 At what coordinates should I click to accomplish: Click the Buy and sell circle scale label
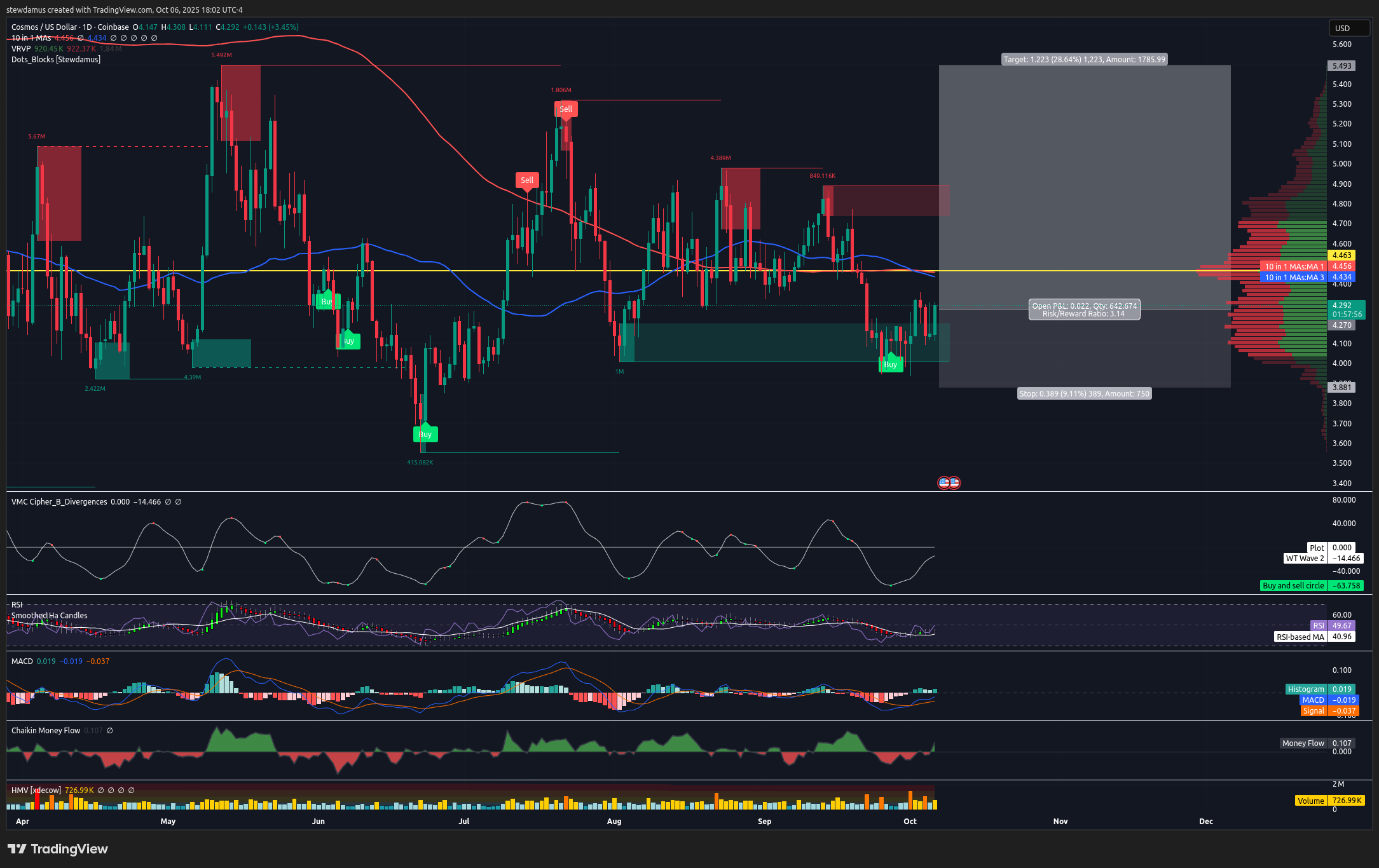click(1293, 586)
